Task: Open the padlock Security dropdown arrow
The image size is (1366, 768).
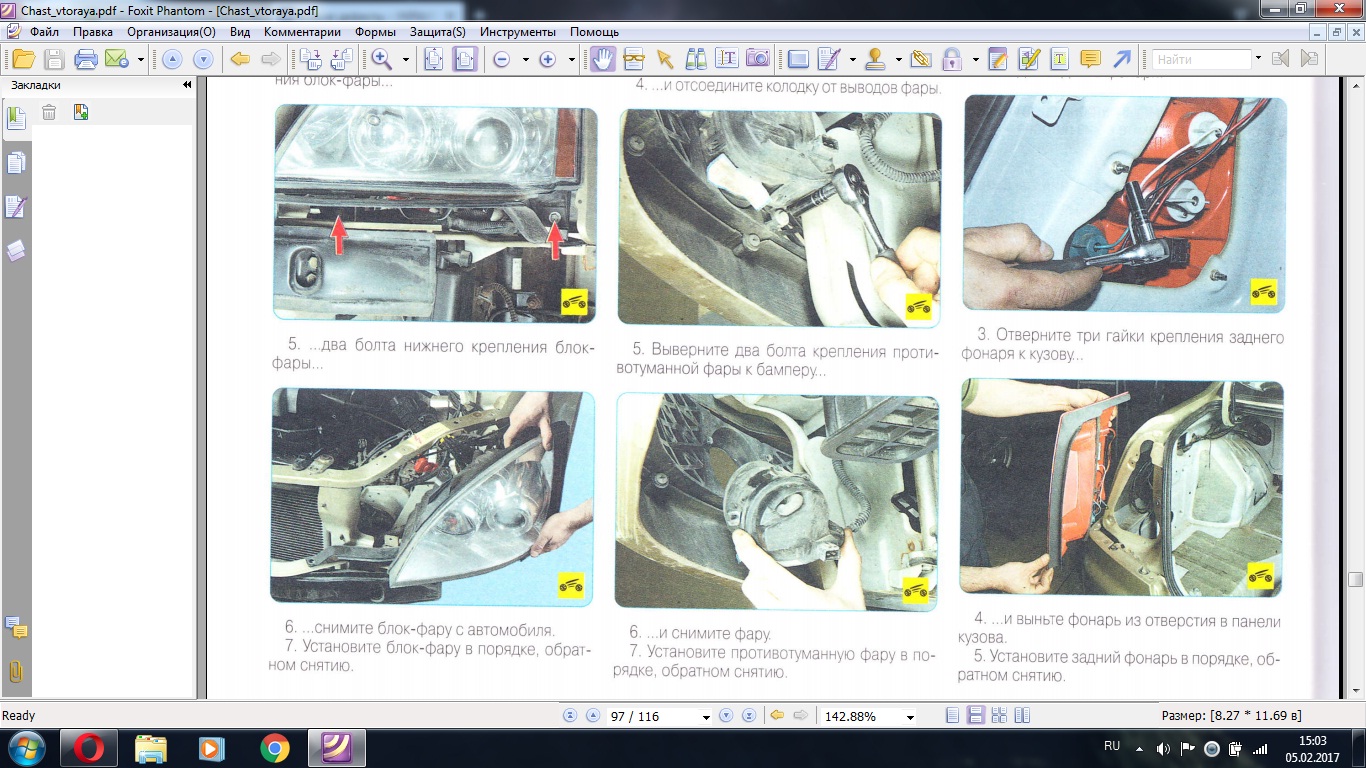Action: coord(975,60)
